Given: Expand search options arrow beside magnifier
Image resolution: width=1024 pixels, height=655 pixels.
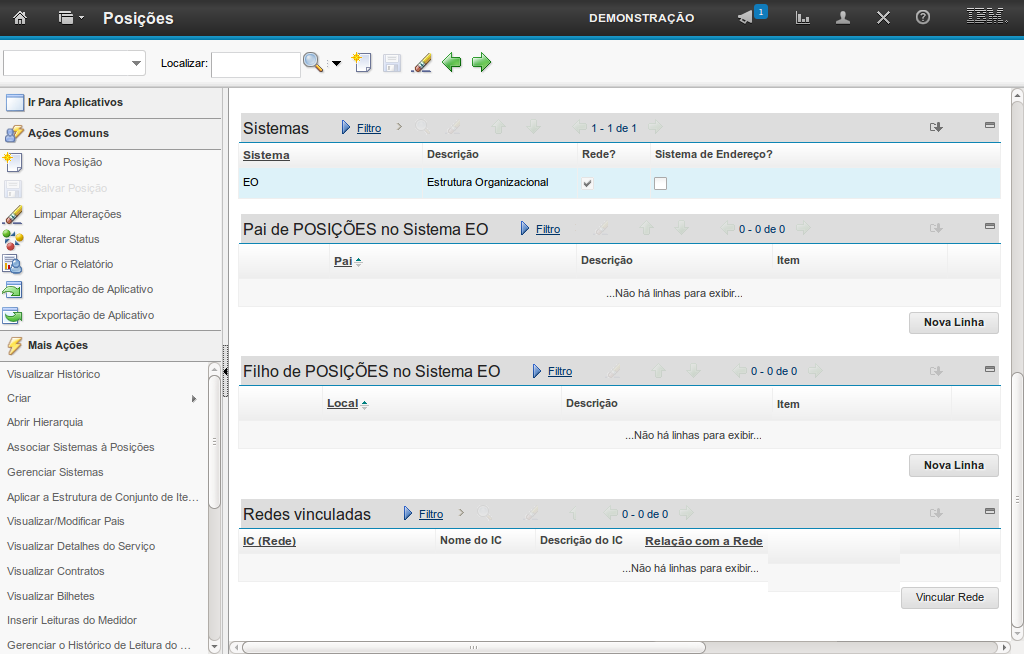Looking at the screenshot, I should (x=336, y=64).
